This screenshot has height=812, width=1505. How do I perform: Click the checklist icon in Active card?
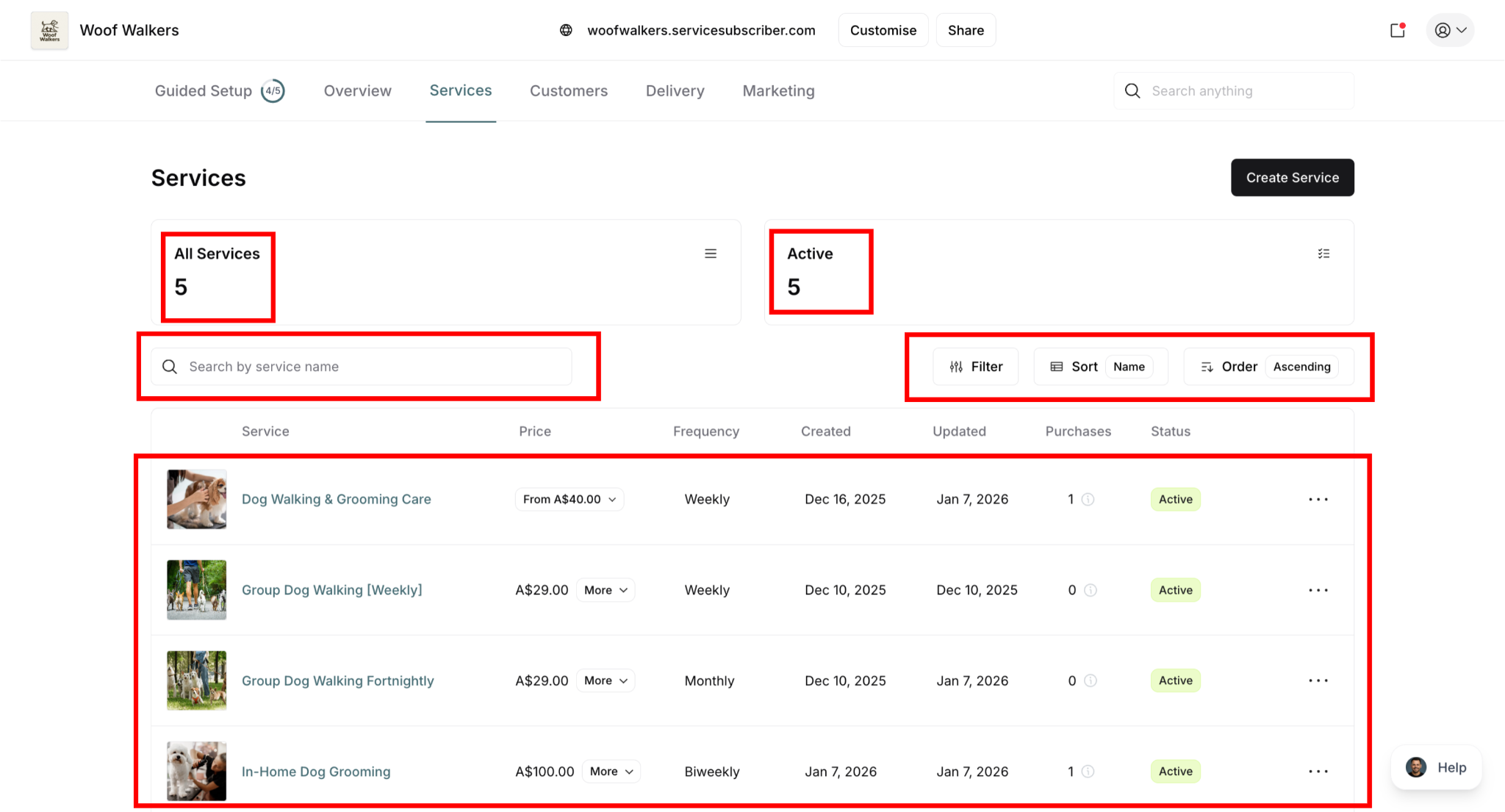(x=1323, y=254)
